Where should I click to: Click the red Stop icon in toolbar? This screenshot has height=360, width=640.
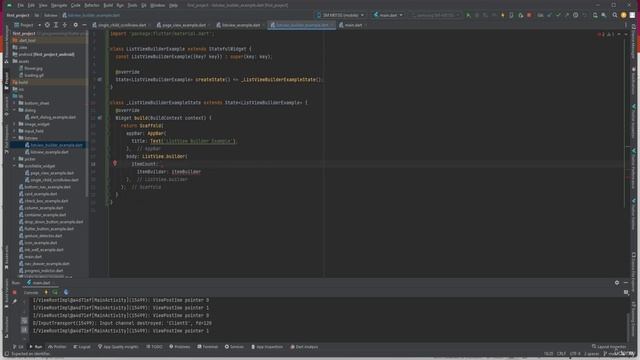[x=529, y=15]
